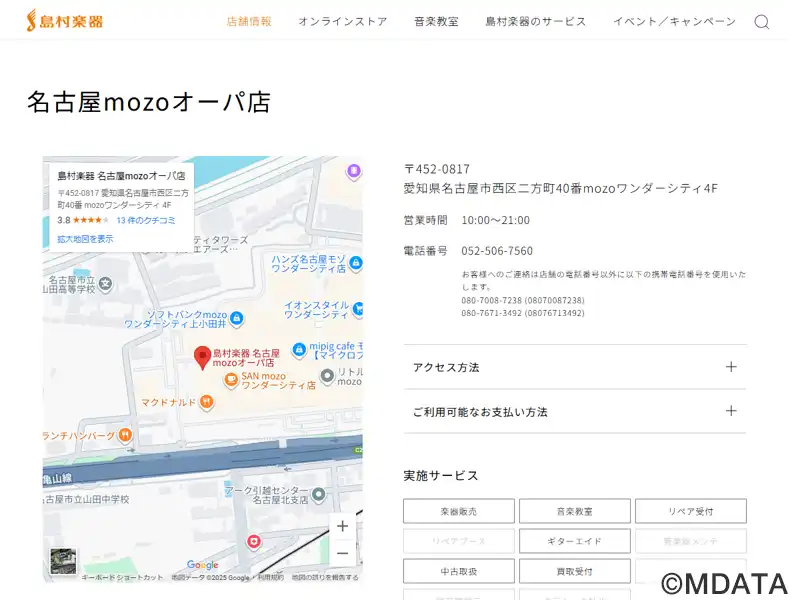The height and width of the screenshot is (600, 800).
Task: Click the ランチハンバーグ restaurant marker
Action: (125, 435)
